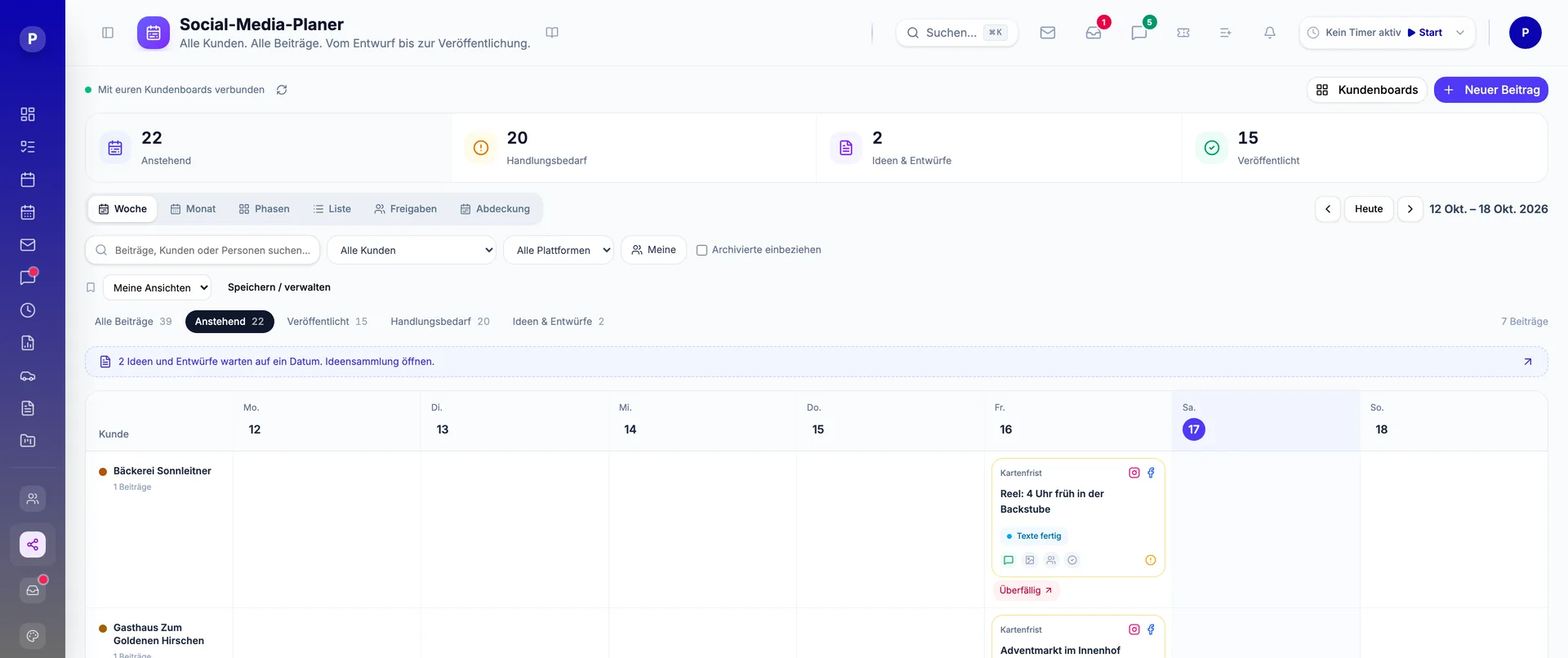Click the Überfällig tag link
This screenshot has height=658, width=1568.
[x=1026, y=590]
